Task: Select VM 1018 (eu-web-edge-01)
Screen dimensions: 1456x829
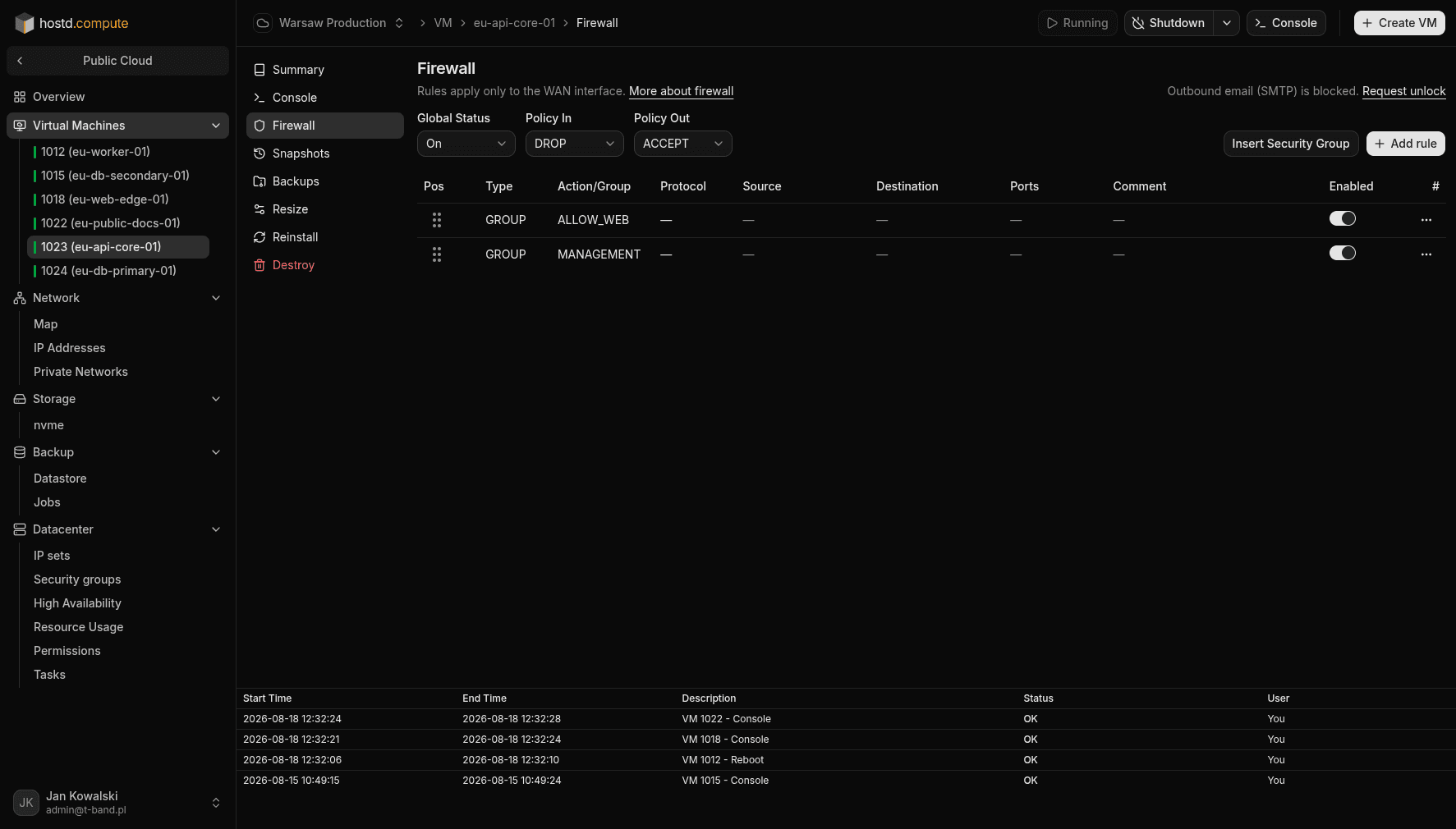Action: pos(119,199)
